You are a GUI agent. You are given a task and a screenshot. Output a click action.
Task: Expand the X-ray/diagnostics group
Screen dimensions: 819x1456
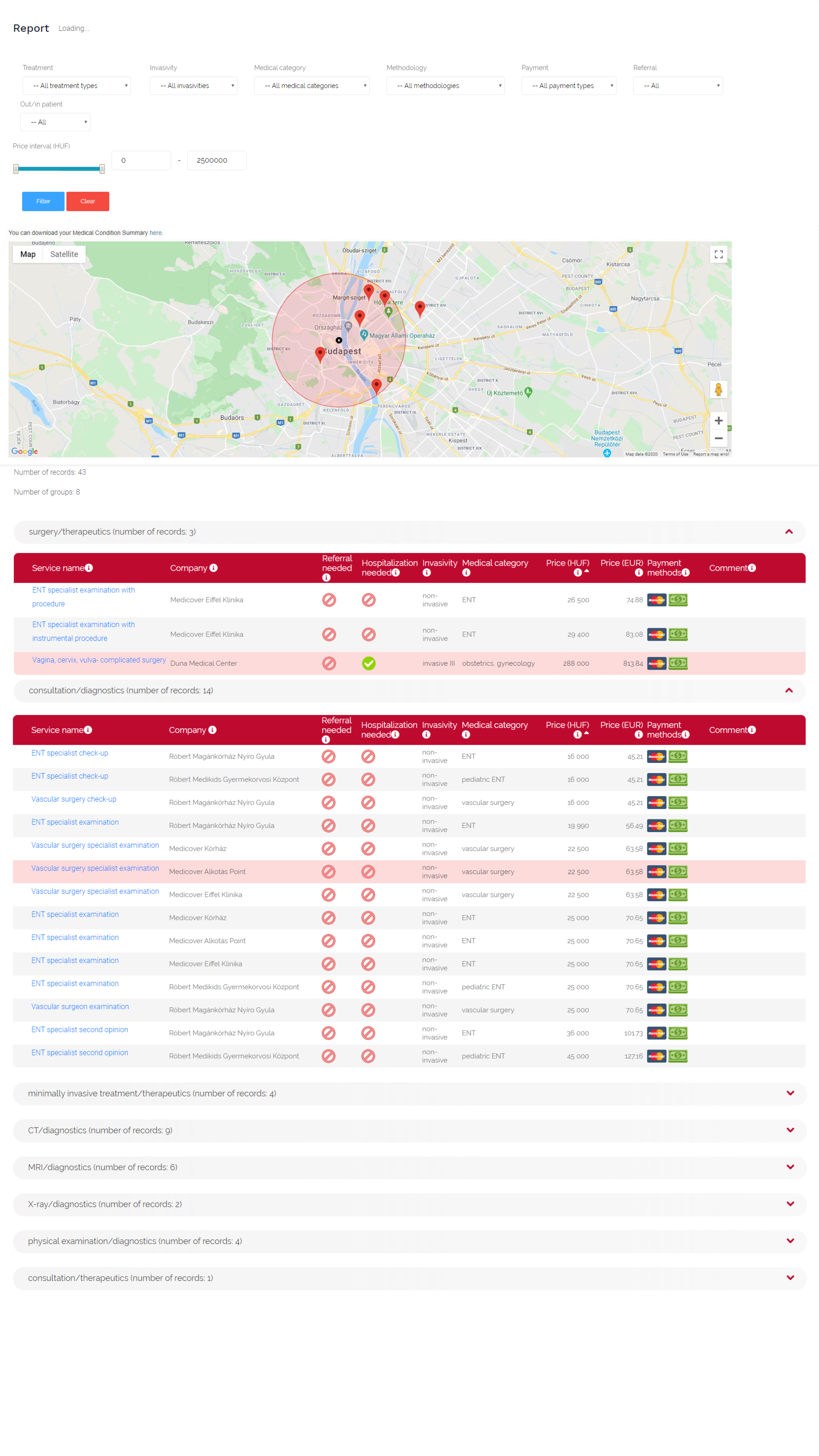(790, 1204)
